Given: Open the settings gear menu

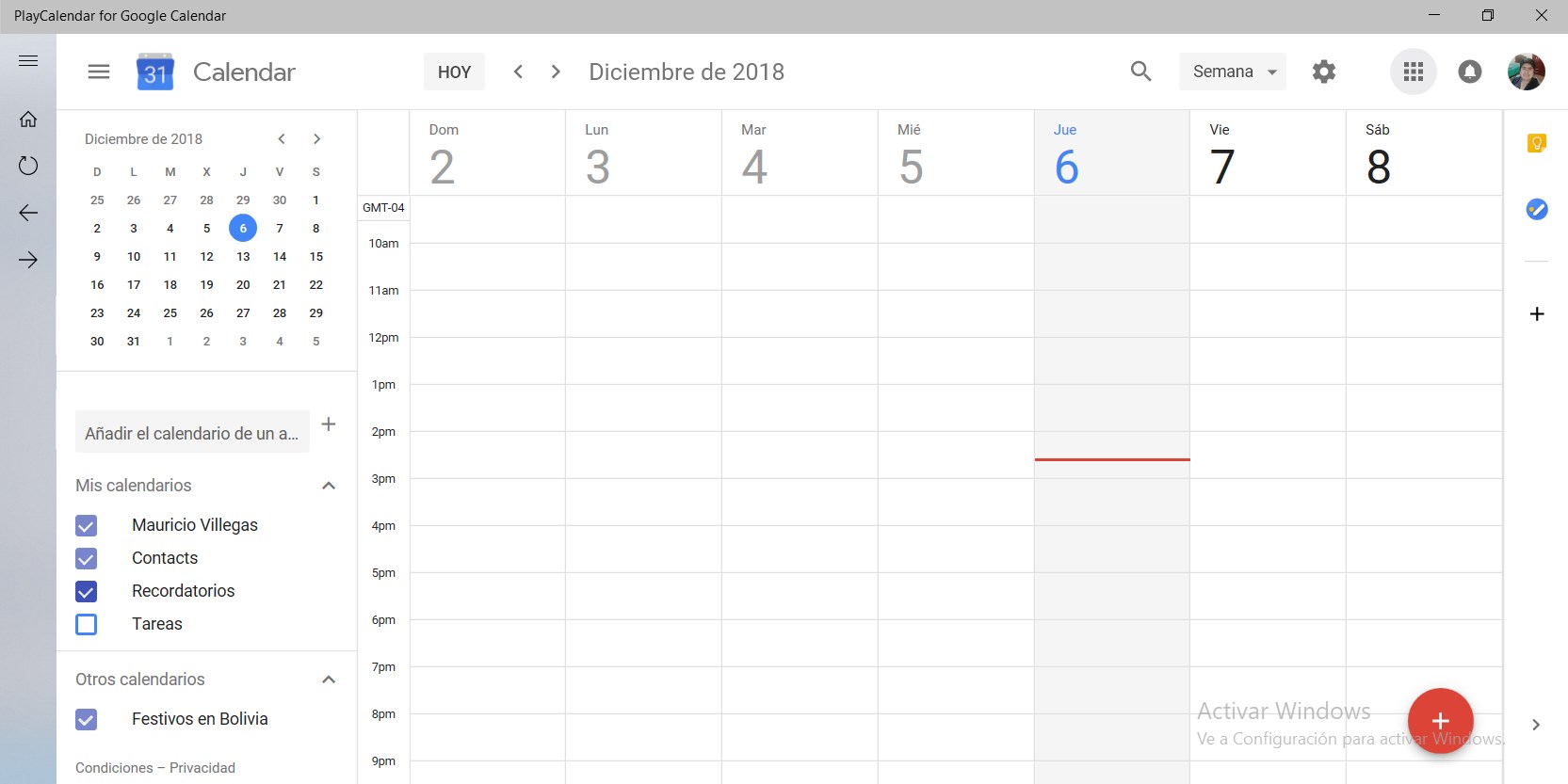Looking at the screenshot, I should pos(1324,72).
